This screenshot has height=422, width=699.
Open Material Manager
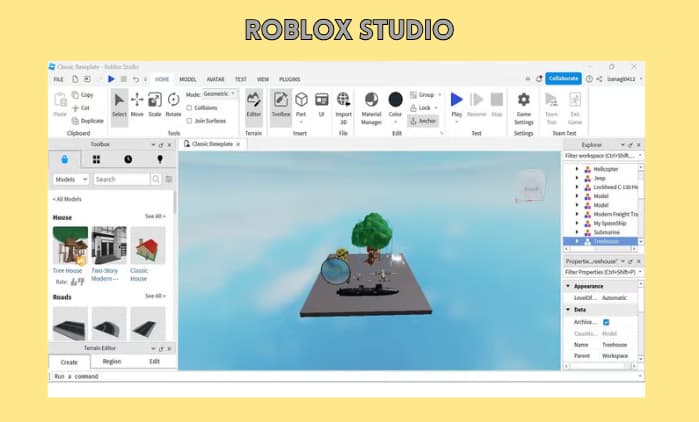coord(371,107)
